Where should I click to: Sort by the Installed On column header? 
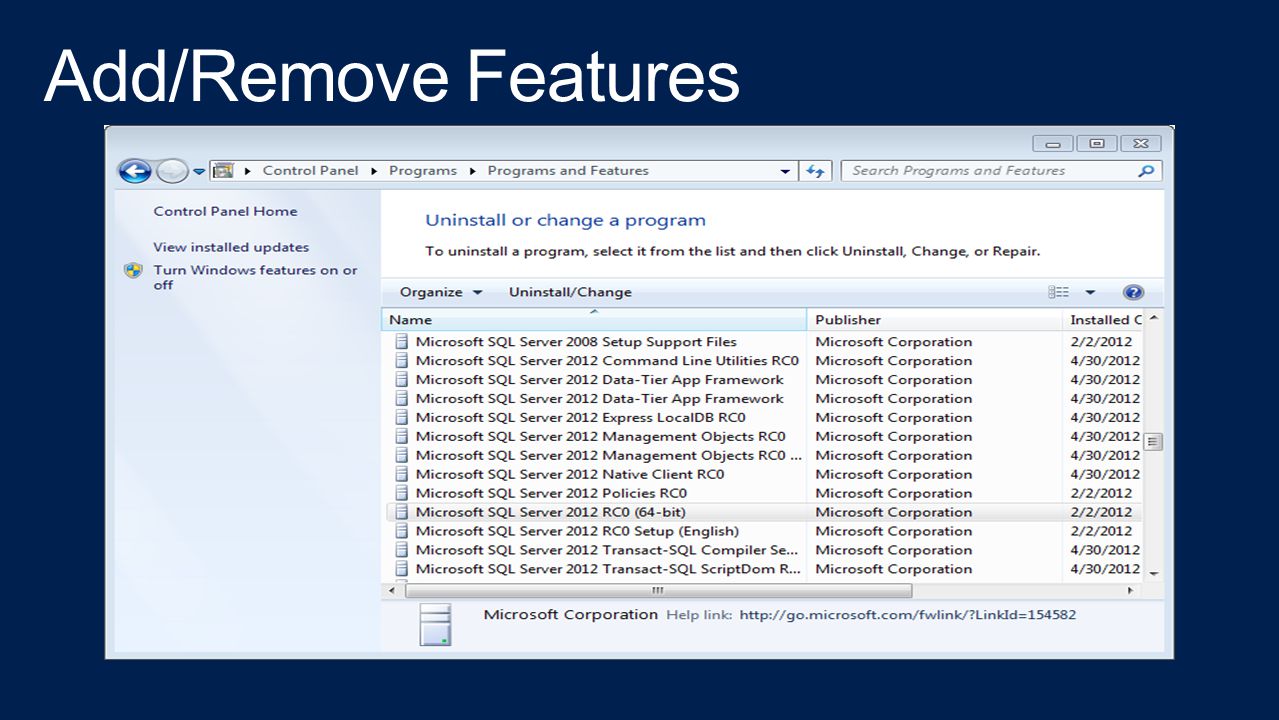tap(1103, 320)
